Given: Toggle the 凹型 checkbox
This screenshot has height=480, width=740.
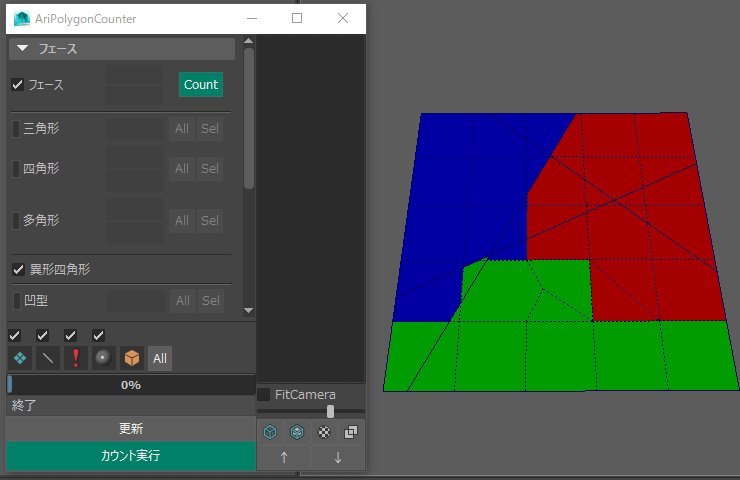Looking at the screenshot, I should tap(17, 301).
